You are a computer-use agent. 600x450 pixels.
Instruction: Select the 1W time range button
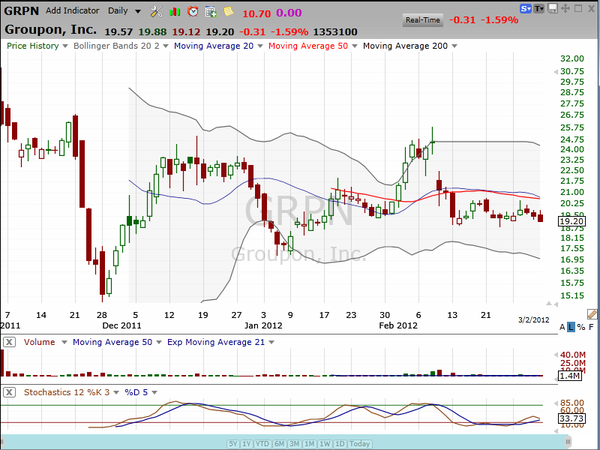[324, 444]
